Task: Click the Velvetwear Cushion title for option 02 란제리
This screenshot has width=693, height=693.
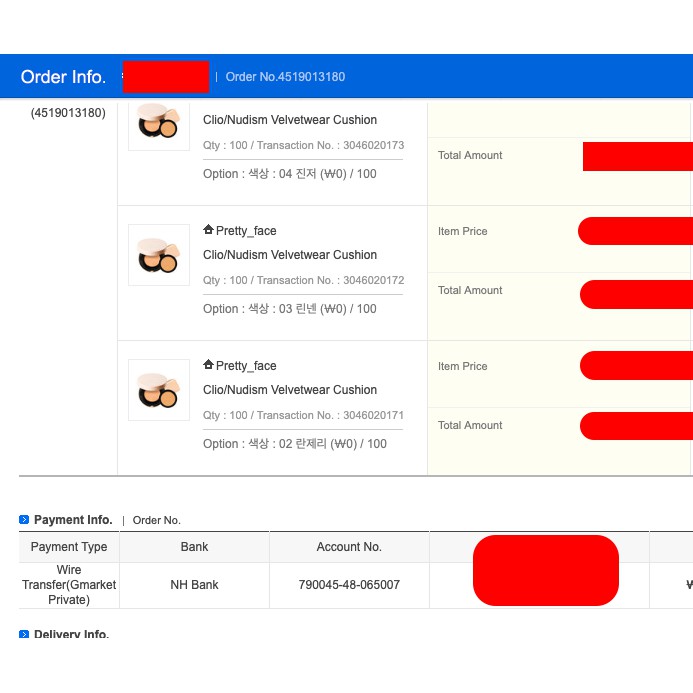Action: pos(290,390)
